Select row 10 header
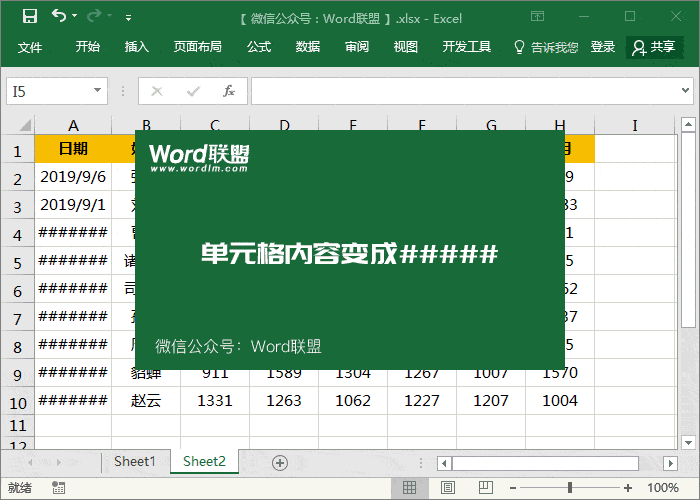 [x=17, y=403]
